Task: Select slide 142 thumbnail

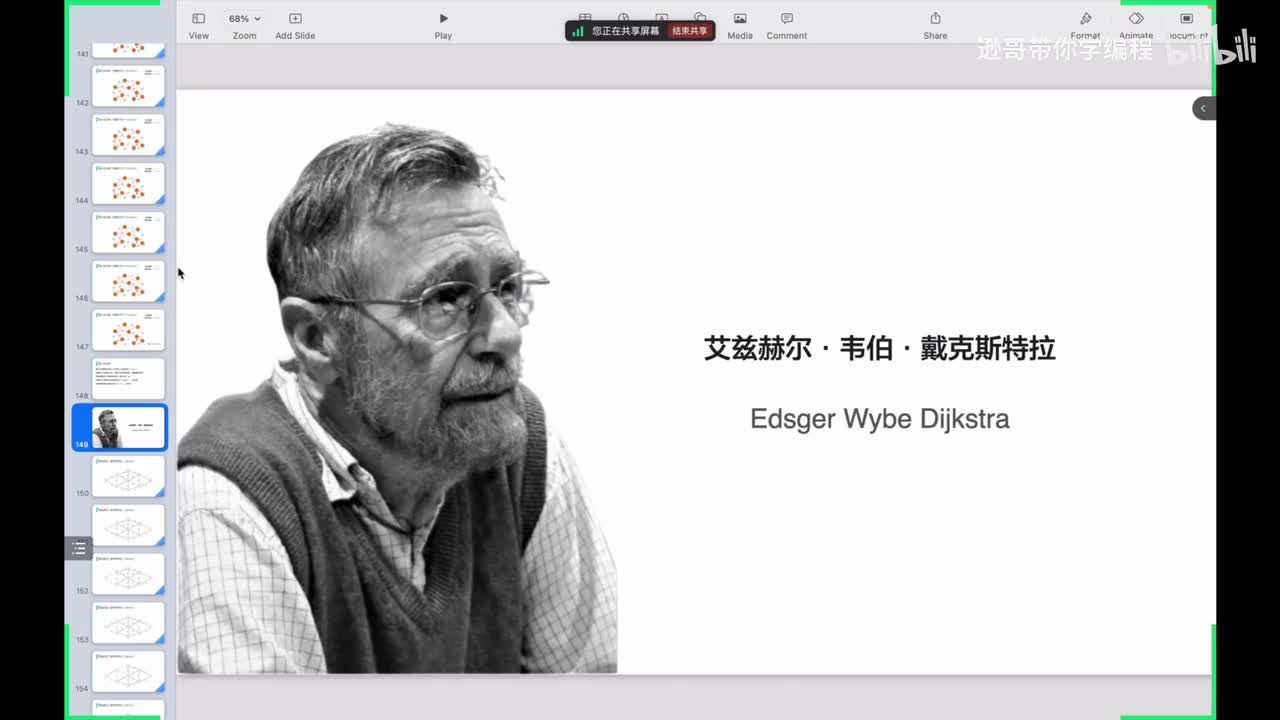Action: 129,86
